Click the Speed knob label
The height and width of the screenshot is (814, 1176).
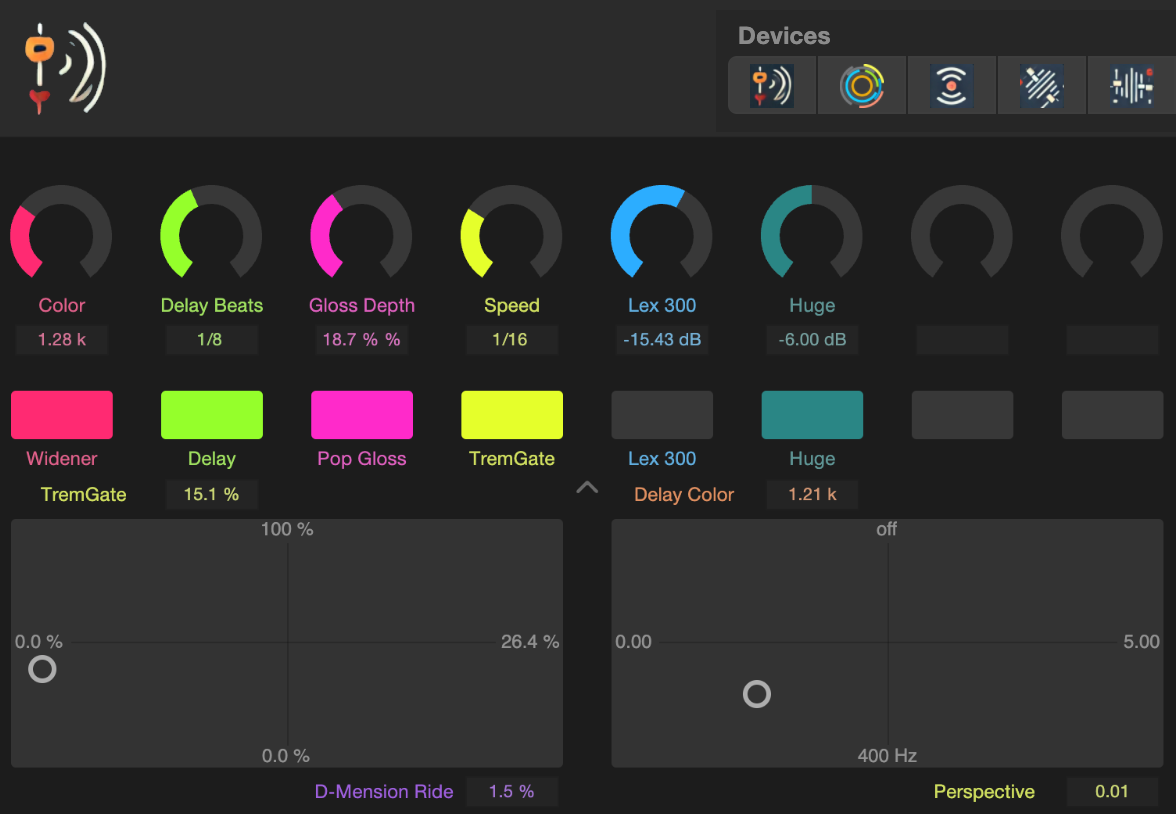[x=512, y=305]
